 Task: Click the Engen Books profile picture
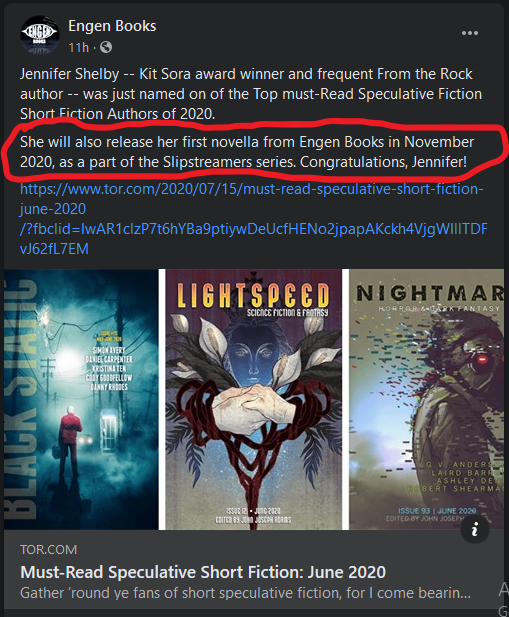coord(40,35)
